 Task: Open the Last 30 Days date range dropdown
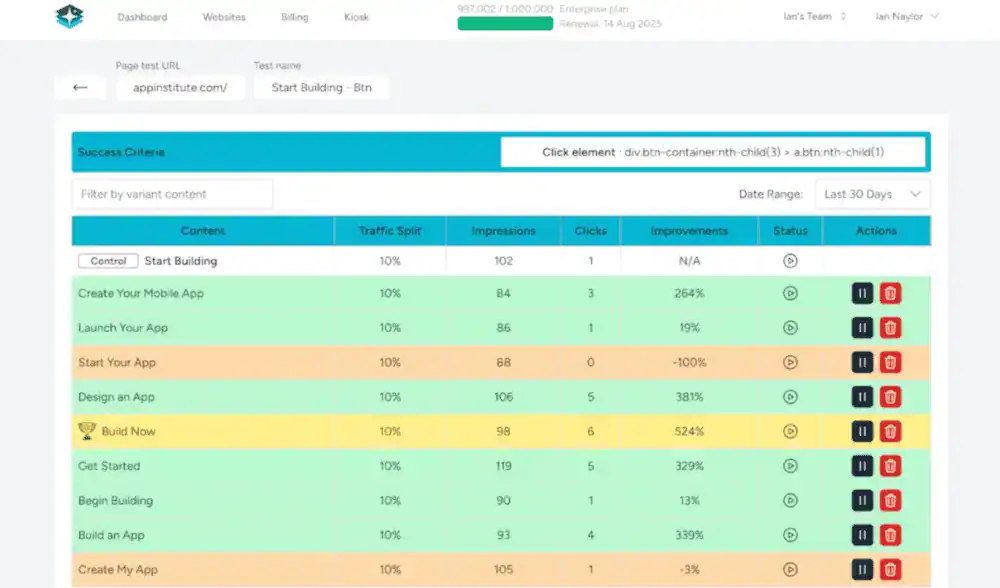(872, 194)
